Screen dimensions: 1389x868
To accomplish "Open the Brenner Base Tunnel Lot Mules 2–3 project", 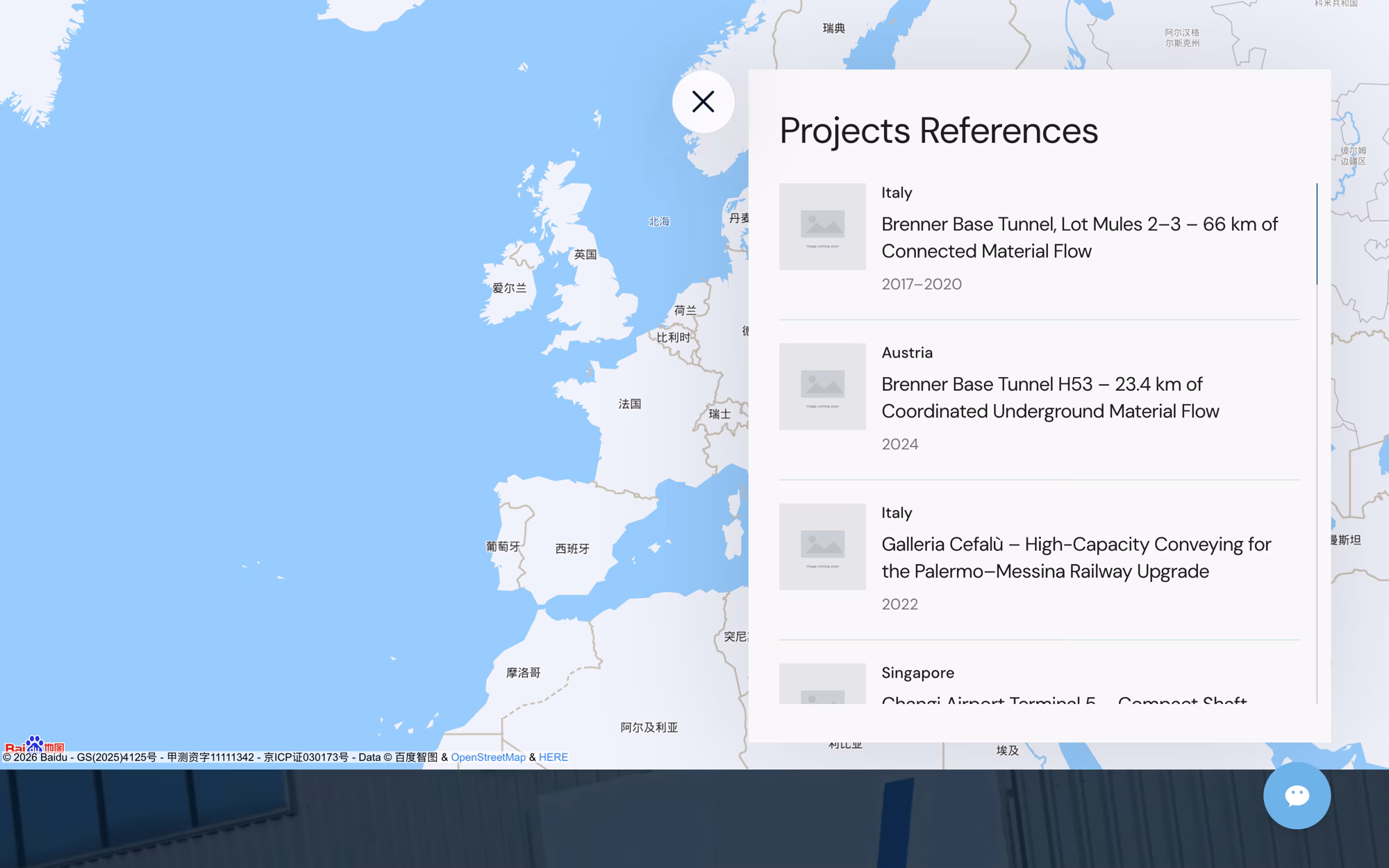I will tap(1079, 237).
